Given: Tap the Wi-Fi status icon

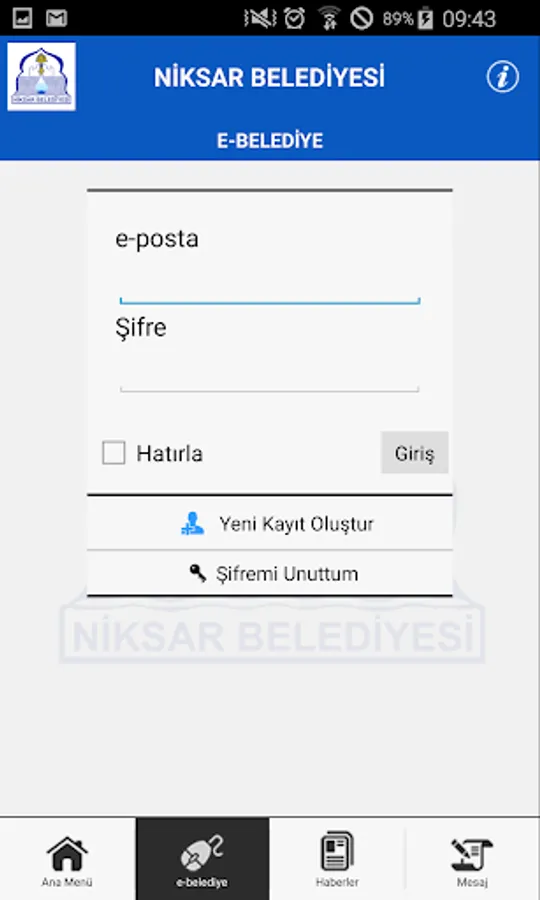Looking at the screenshot, I should pyautogui.click(x=329, y=18).
